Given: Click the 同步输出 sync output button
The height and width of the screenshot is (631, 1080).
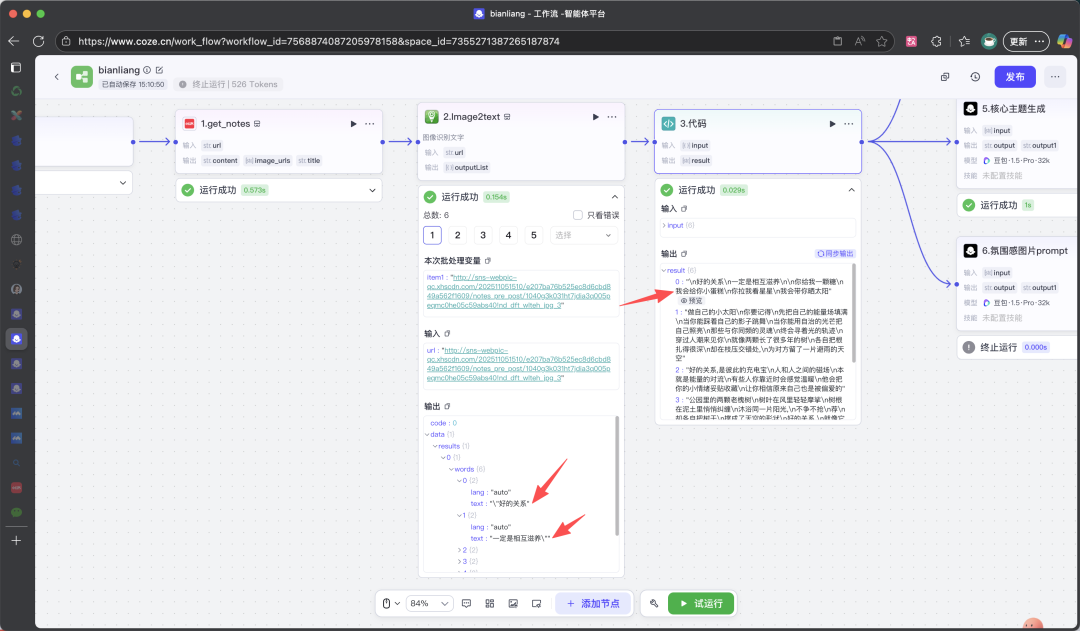Looking at the screenshot, I should point(835,254).
